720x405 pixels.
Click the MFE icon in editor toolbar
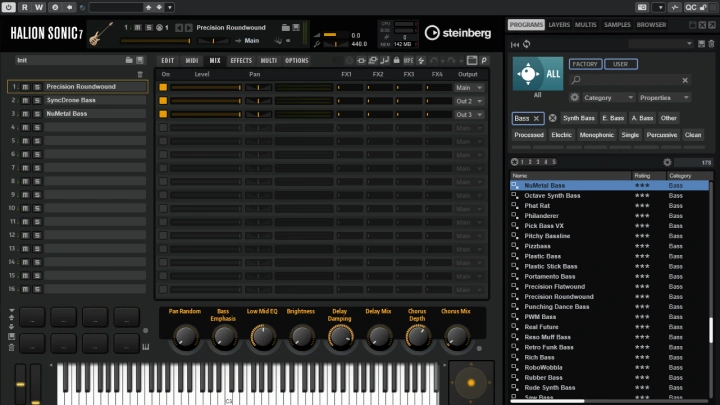coord(408,61)
